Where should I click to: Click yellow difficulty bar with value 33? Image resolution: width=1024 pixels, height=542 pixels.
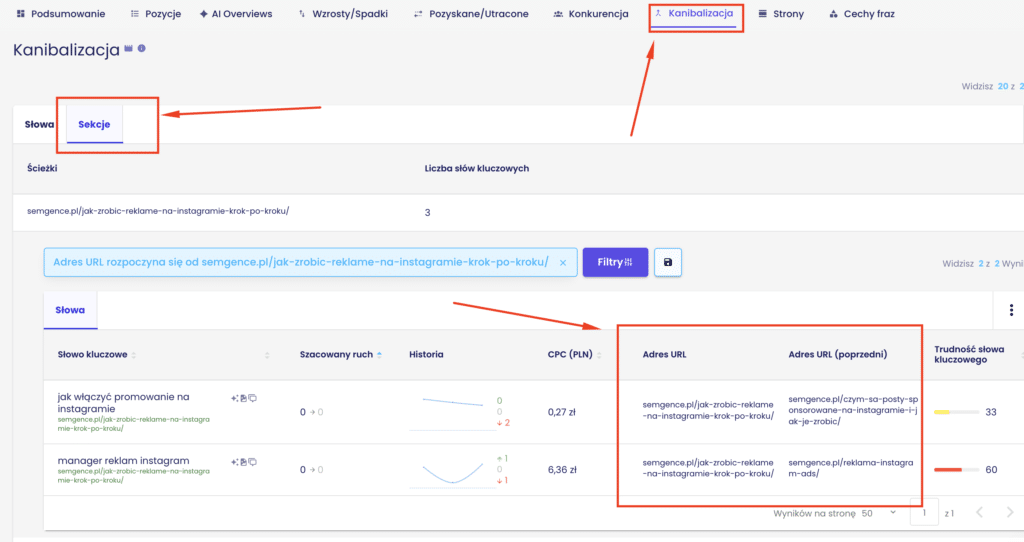pyautogui.click(x=956, y=412)
